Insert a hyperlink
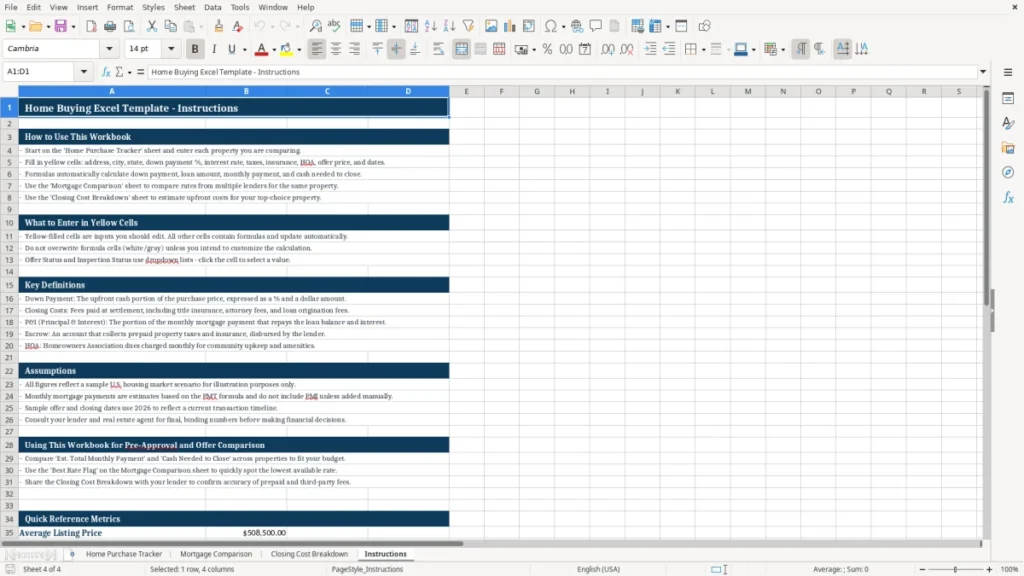Viewport: 1024px width, 576px height. [577, 26]
